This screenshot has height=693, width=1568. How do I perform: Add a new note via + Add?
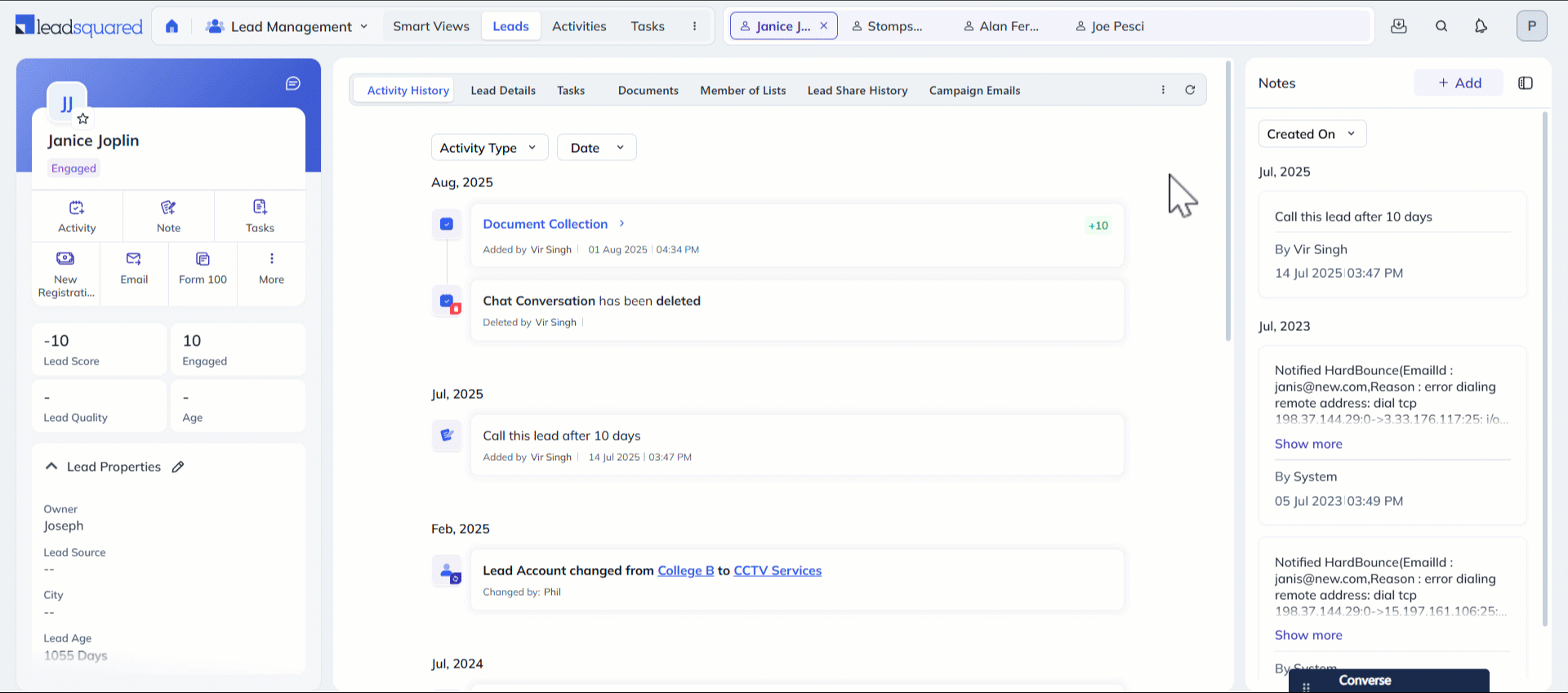1459,83
